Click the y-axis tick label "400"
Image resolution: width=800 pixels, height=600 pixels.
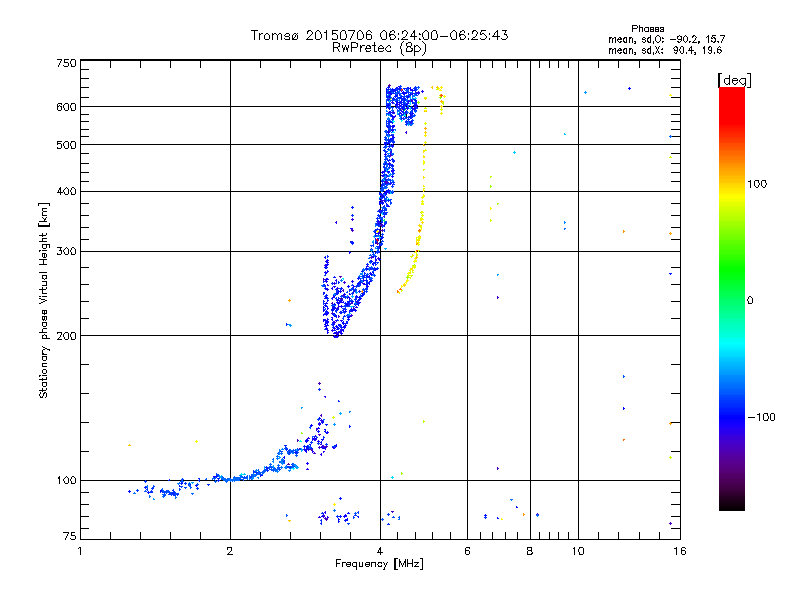tap(66, 191)
